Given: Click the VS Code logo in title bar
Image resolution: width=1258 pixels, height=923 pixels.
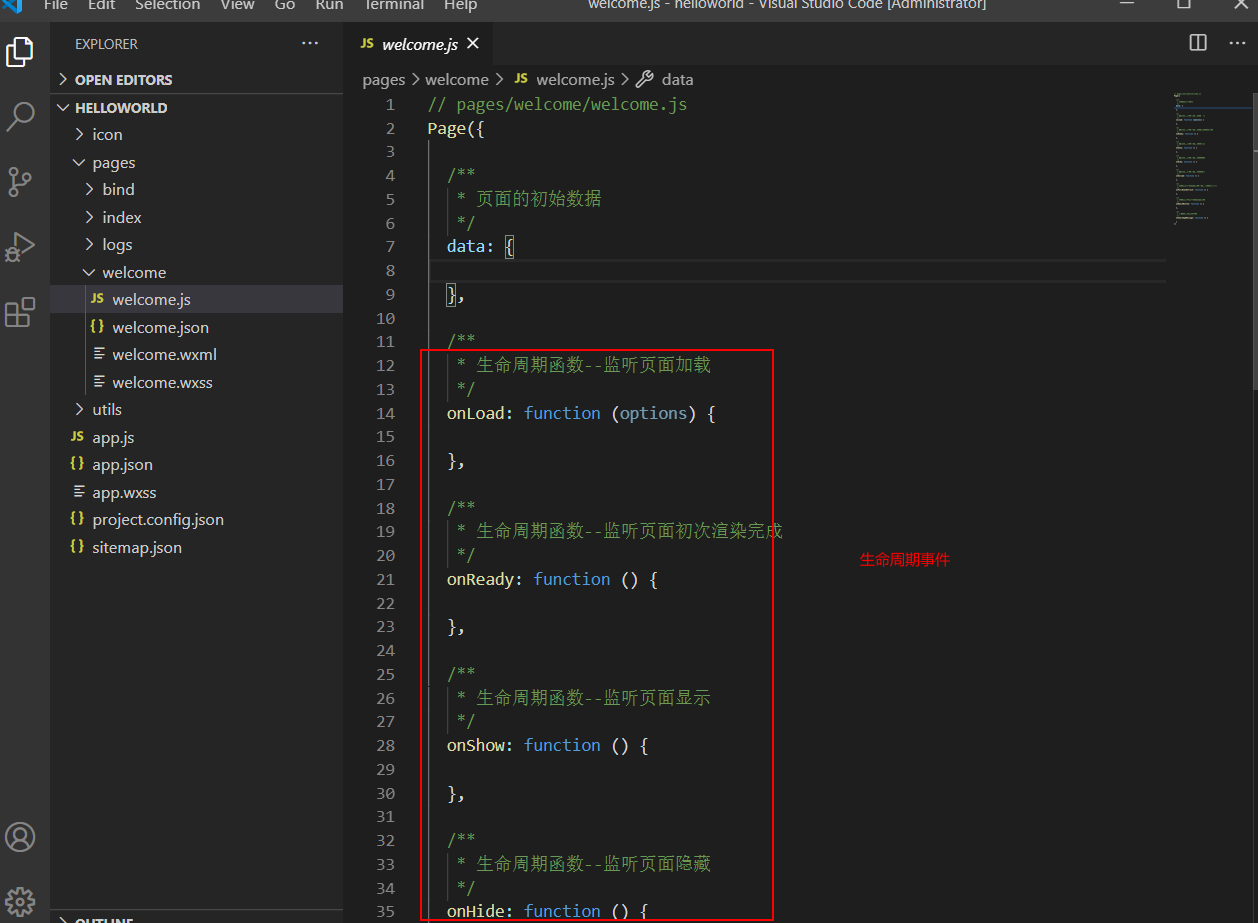Looking at the screenshot, I should (x=12, y=5).
